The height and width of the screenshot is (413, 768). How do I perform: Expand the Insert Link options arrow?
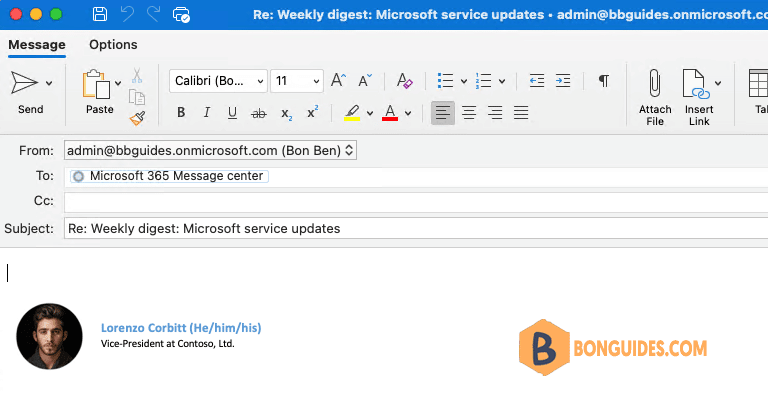[x=718, y=83]
